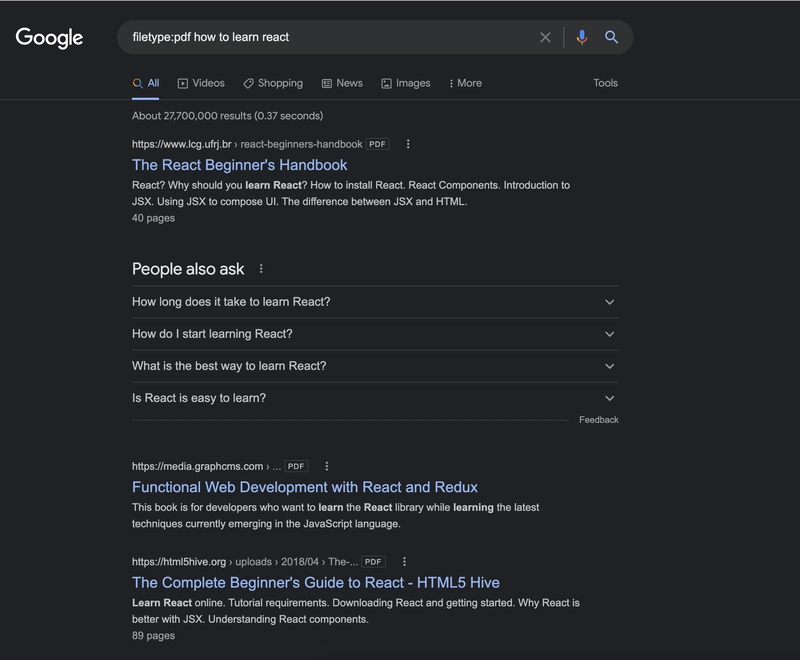Click the Feedback link under People also ask
The image size is (800, 660).
(598, 420)
